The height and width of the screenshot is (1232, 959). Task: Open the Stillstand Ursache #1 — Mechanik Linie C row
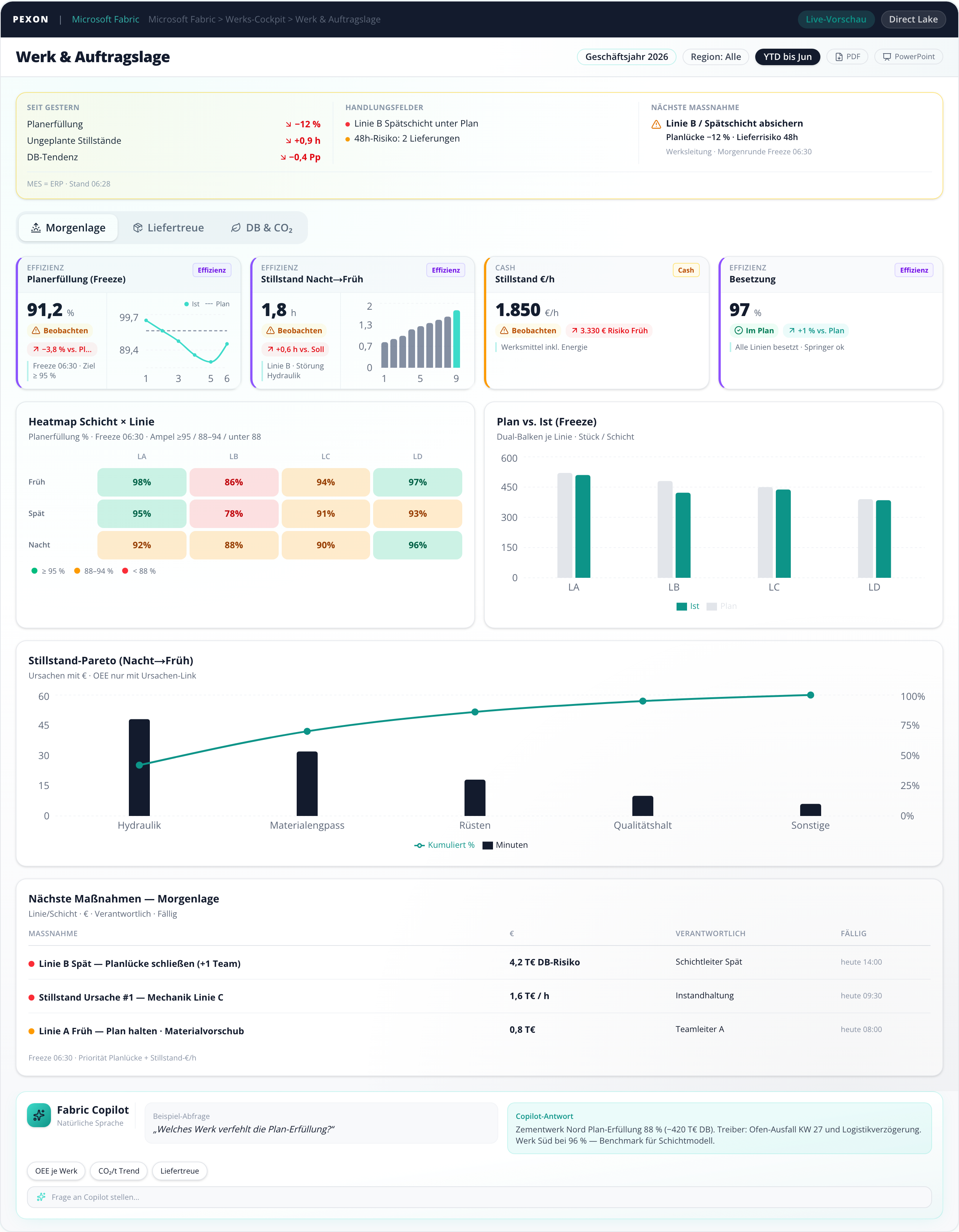(479, 997)
